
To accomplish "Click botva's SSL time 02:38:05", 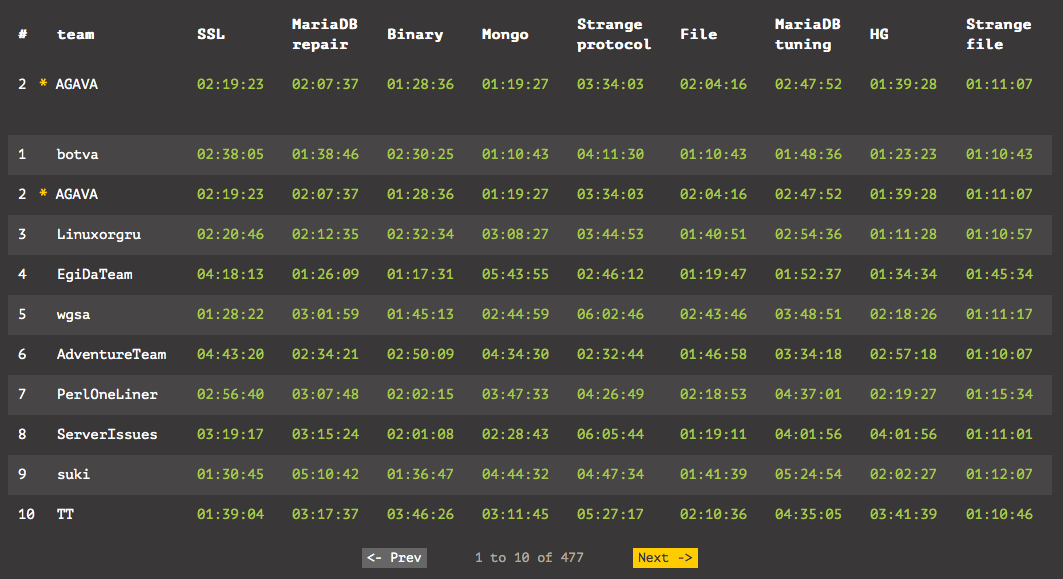I will (x=230, y=154).
